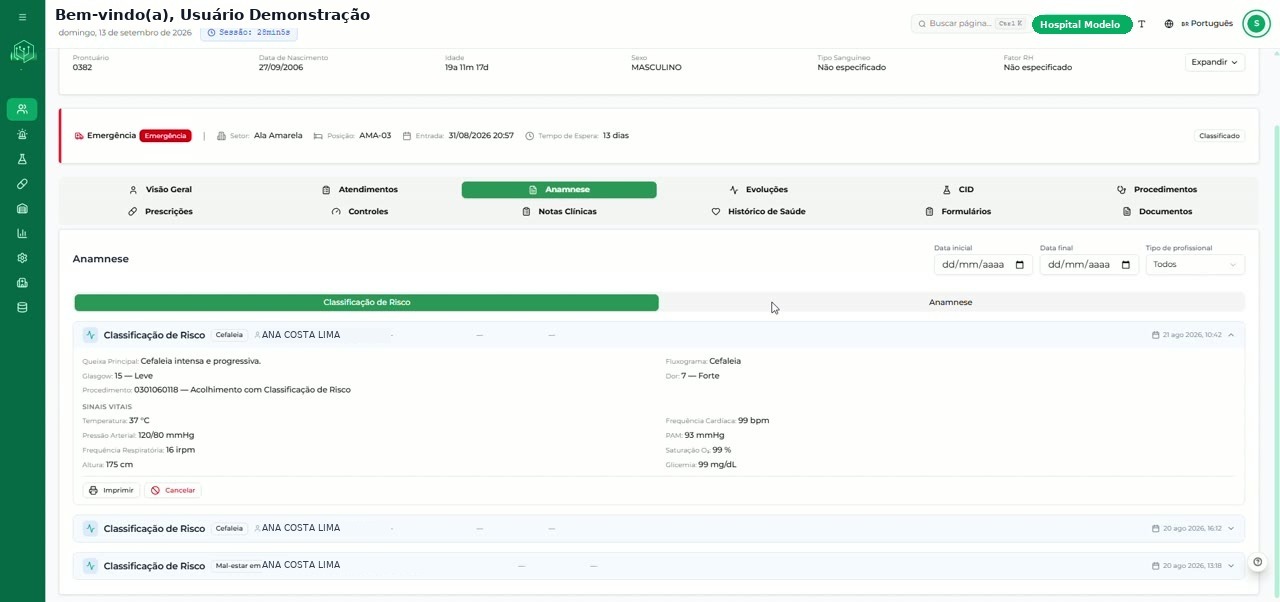Viewport: 1280px width, 602px height.
Task: Expand patient details with Expandir
Action: [x=1215, y=62]
